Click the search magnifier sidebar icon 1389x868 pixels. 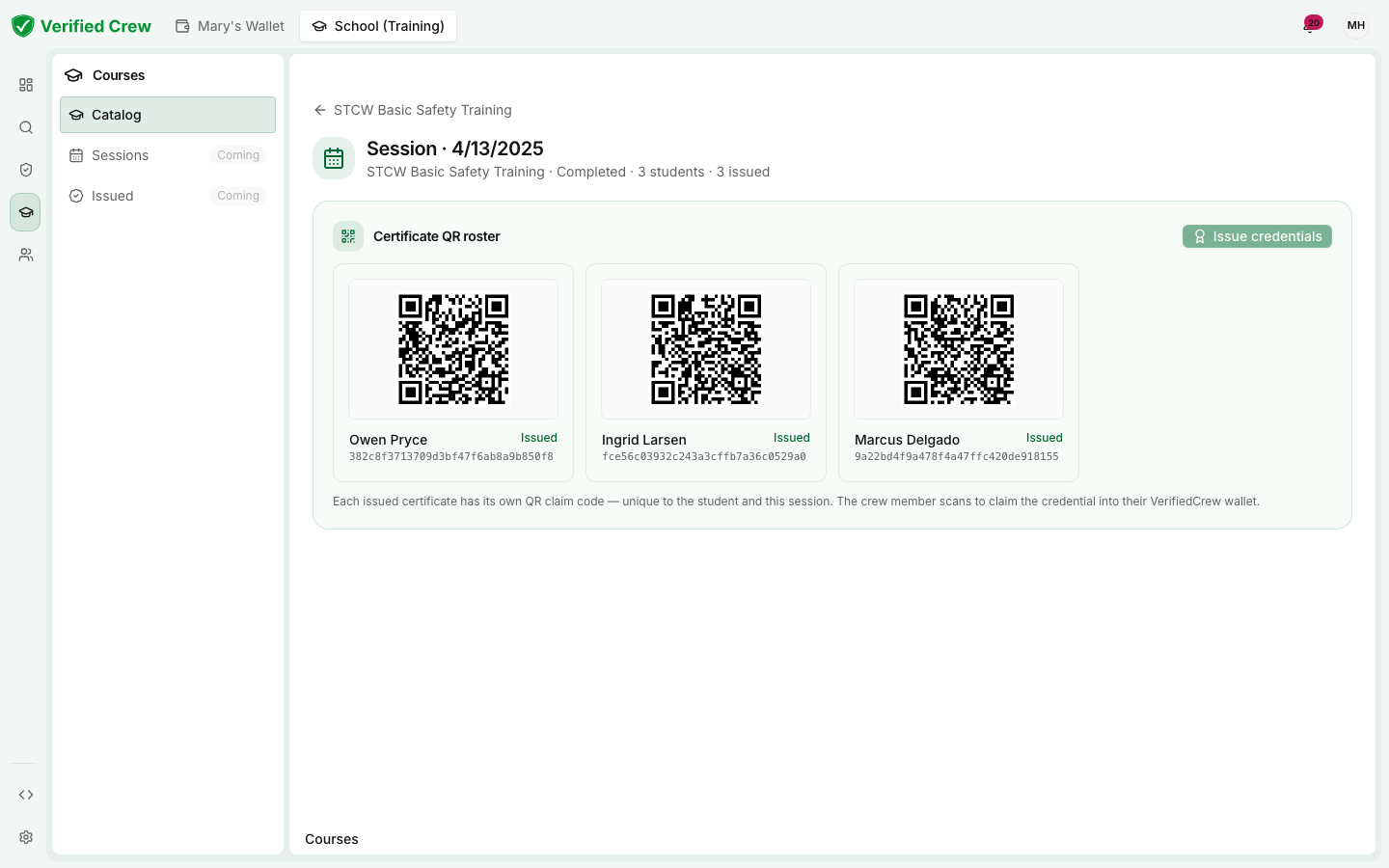point(26,127)
